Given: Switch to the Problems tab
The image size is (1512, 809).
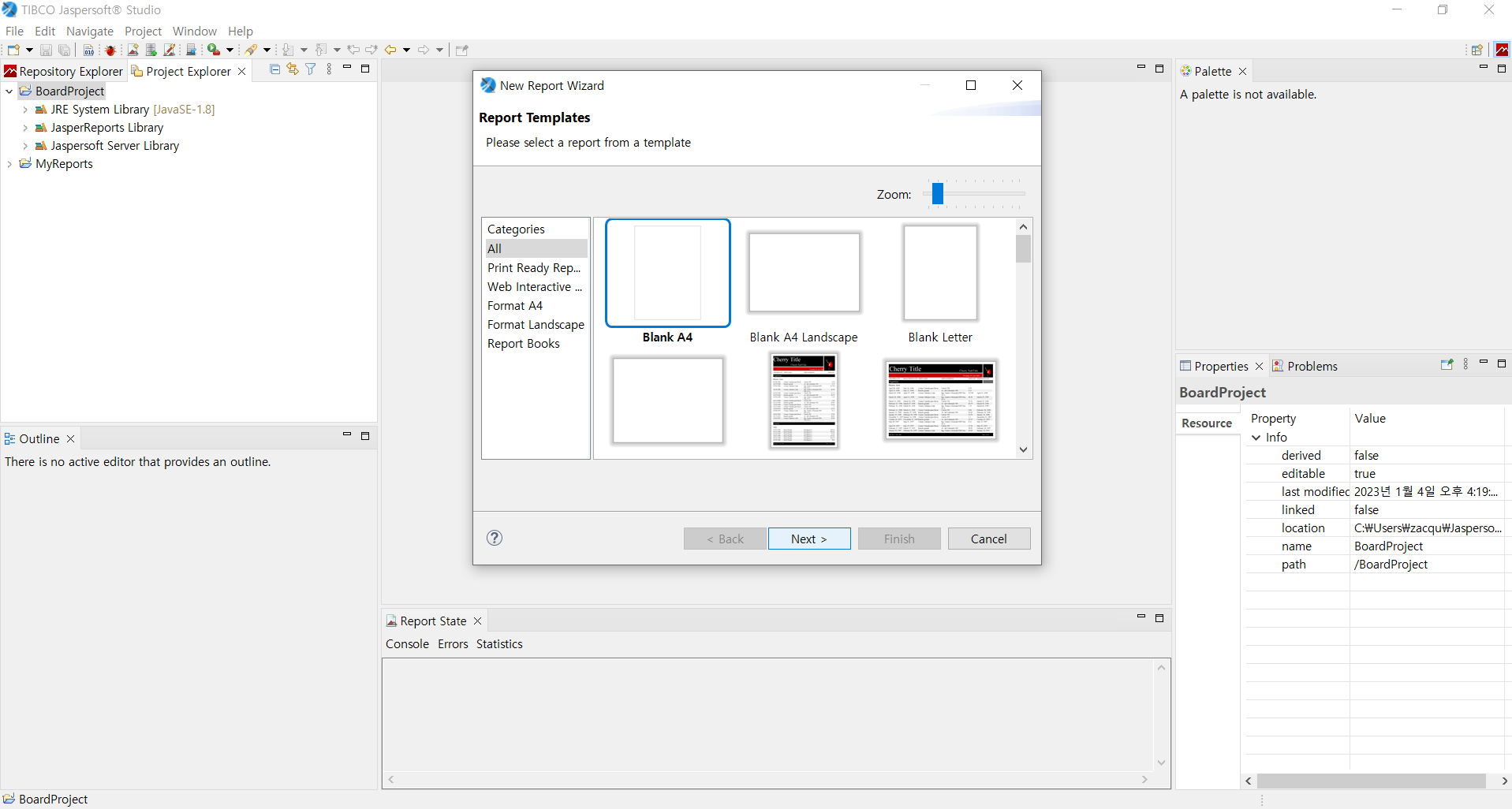Looking at the screenshot, I should [x=1305, y=366].
